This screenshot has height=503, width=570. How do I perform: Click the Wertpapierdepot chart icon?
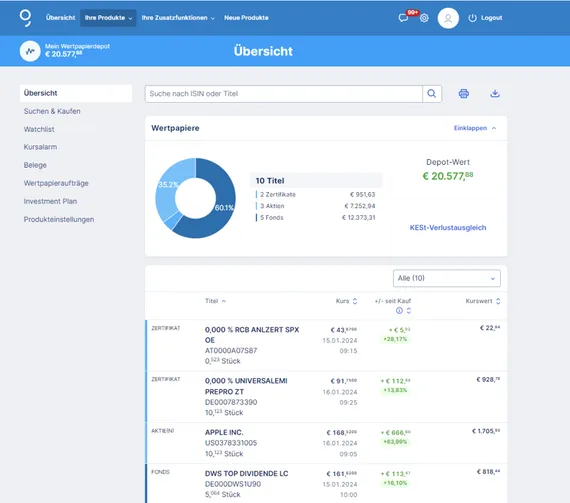[30, 51]
